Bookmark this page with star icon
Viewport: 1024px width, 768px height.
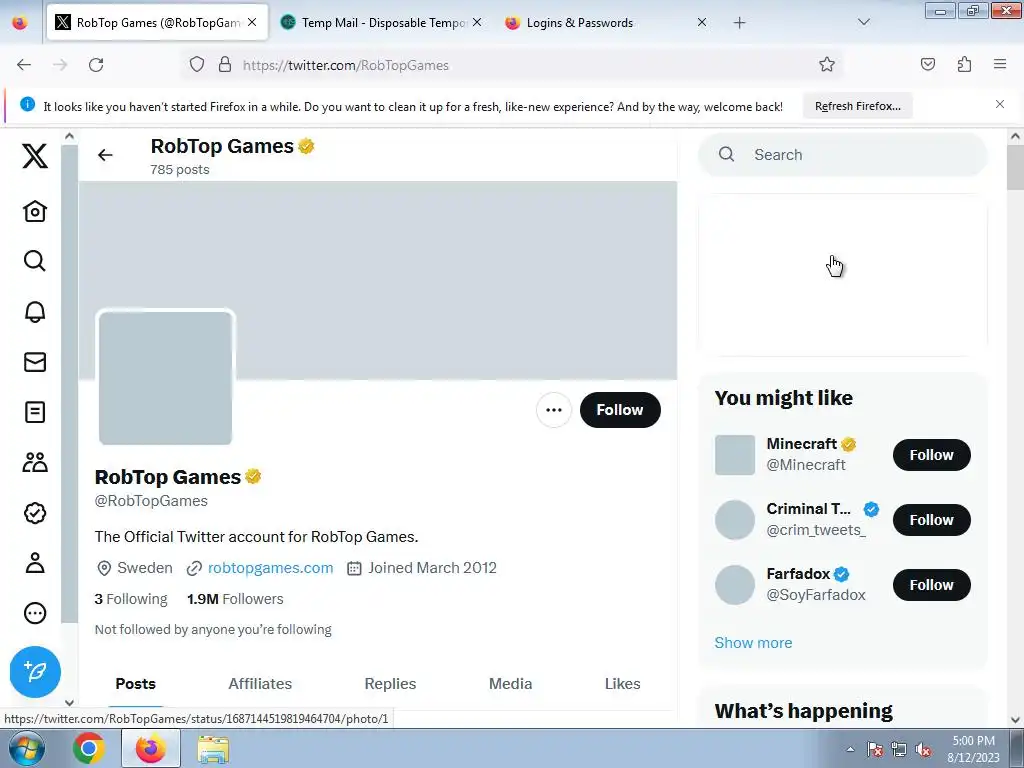pyautogui.click(x=827, y=64)
